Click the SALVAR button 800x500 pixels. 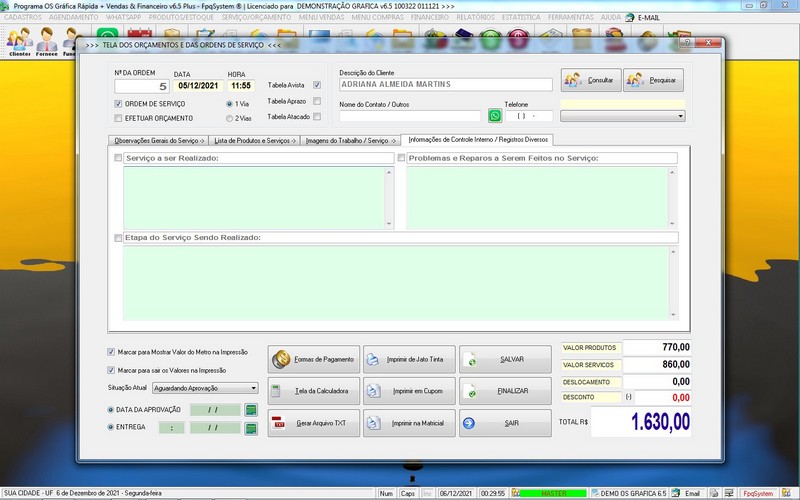(x=505, y=359)
